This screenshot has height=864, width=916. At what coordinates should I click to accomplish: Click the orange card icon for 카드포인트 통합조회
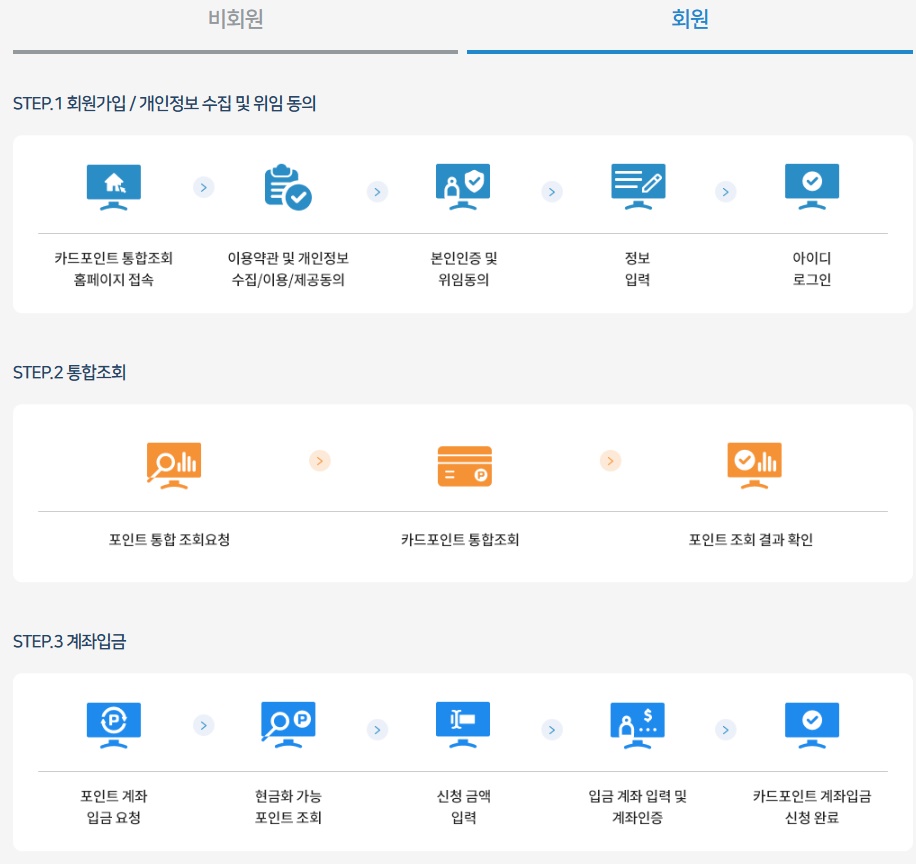click(465, 466)
